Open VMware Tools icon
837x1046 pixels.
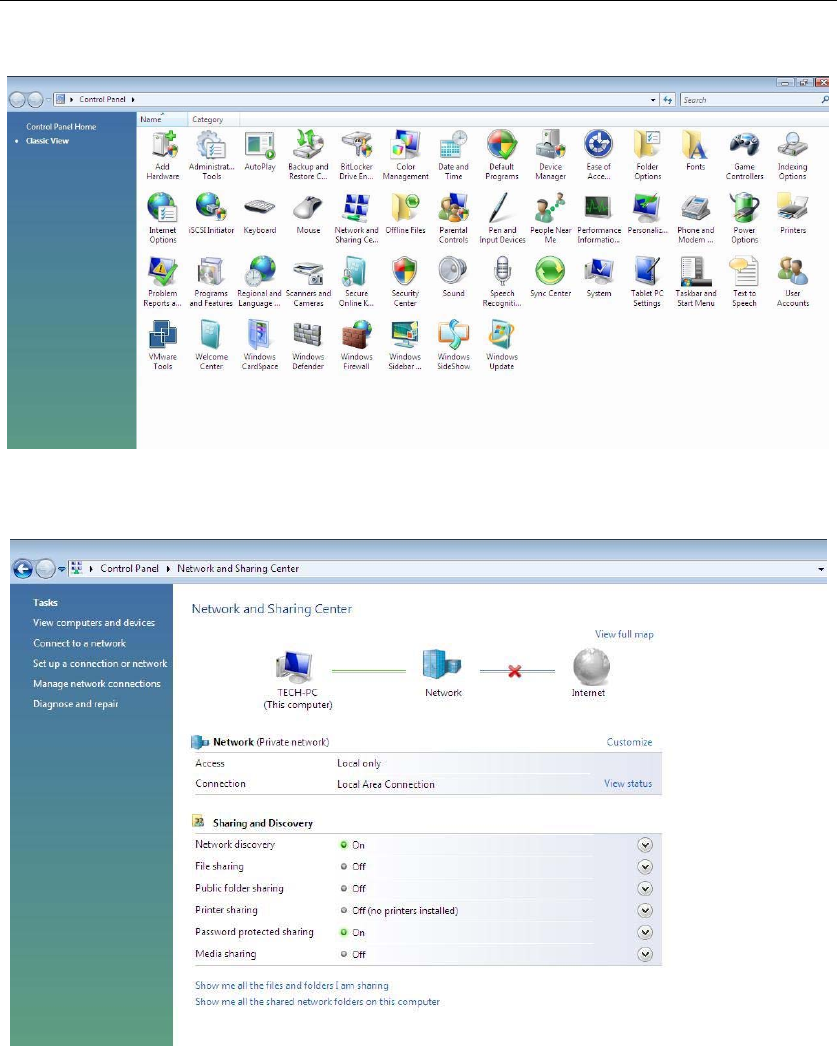(163, 345)
